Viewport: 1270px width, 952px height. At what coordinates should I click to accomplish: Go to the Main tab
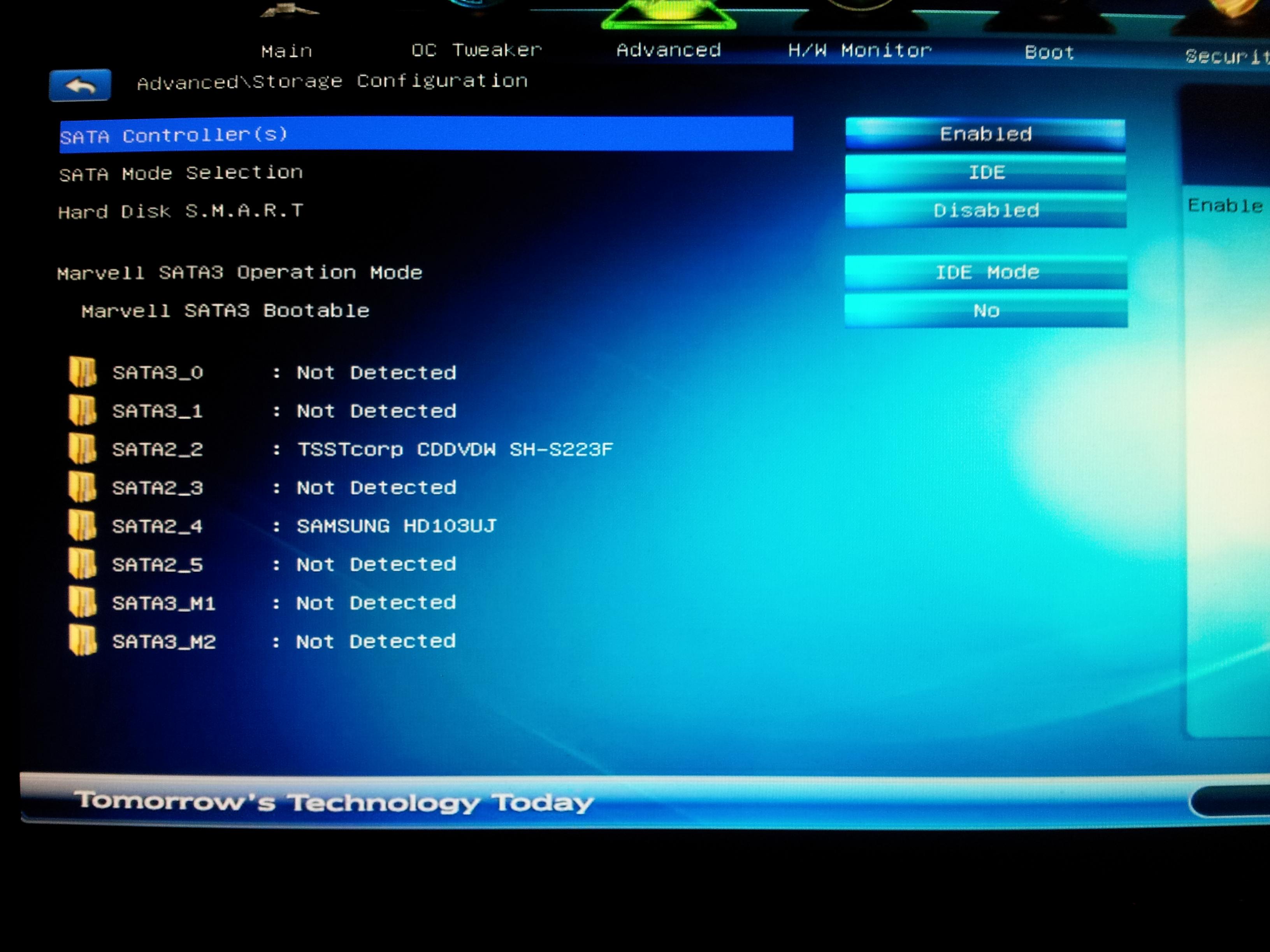coord(286,51)
